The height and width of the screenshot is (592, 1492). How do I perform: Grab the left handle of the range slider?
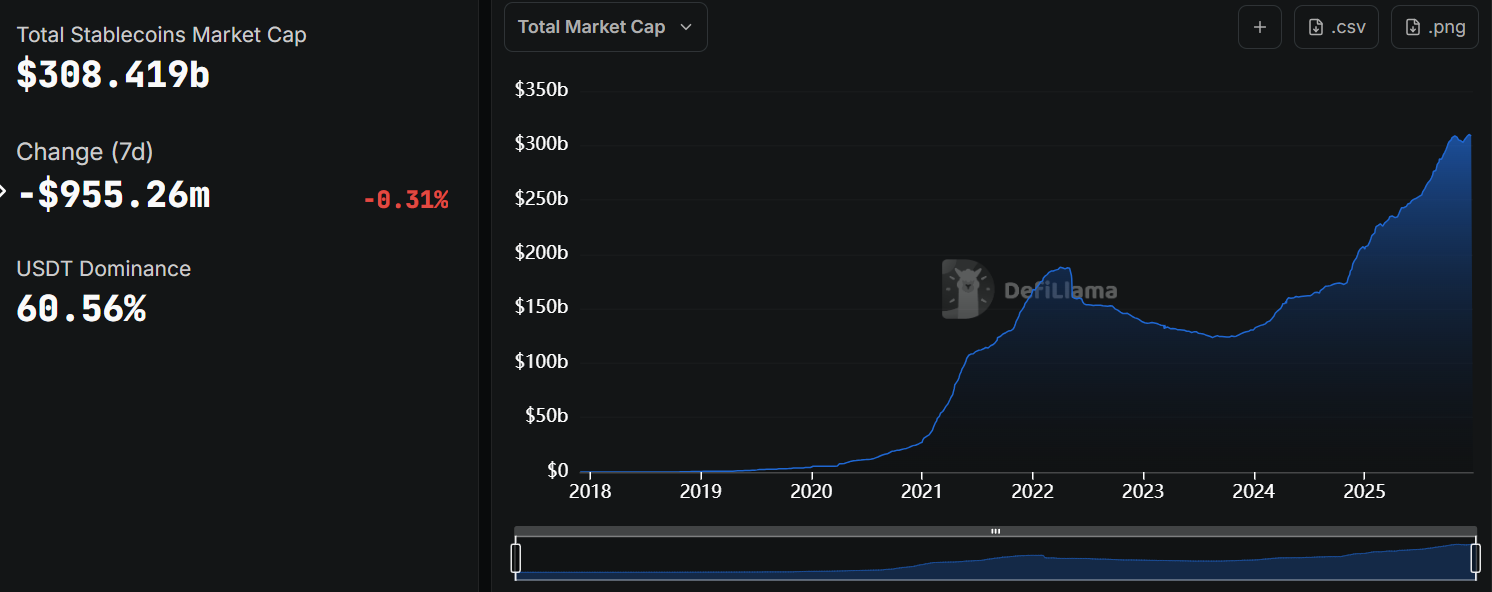[516, 558]
